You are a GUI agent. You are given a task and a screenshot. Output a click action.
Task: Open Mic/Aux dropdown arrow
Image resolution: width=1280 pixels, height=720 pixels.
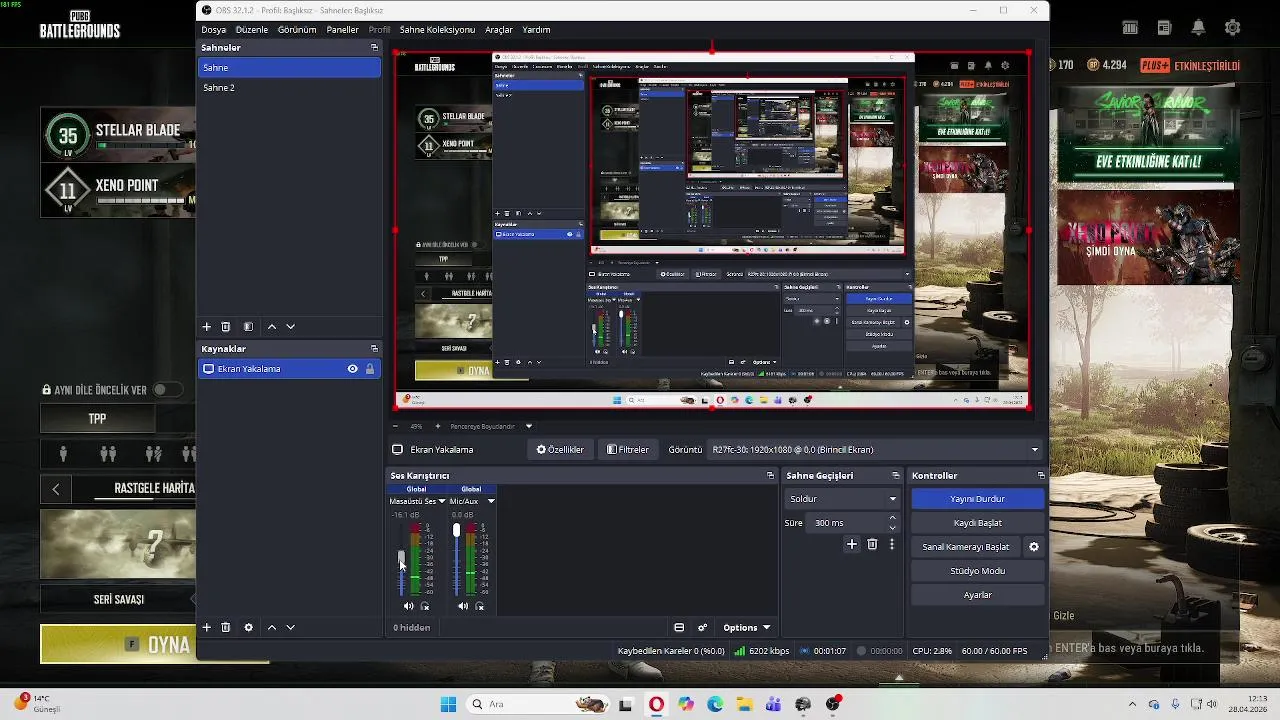coord(491,501)
